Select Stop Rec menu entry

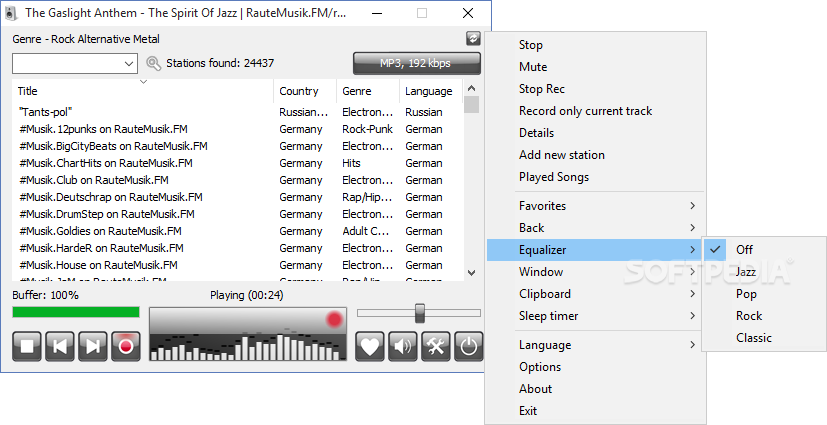pyautogui.click(x=595, y=89)
